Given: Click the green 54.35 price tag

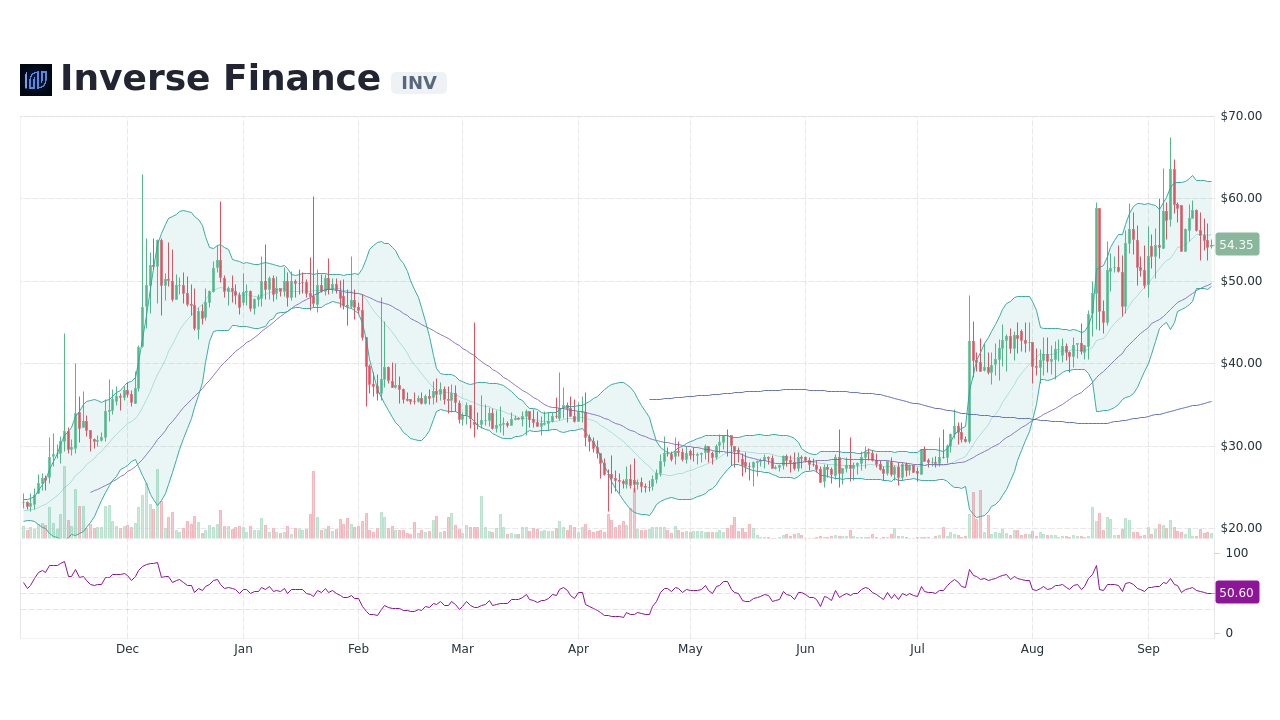Looking at the screenshot, I should coord(1236,244).
